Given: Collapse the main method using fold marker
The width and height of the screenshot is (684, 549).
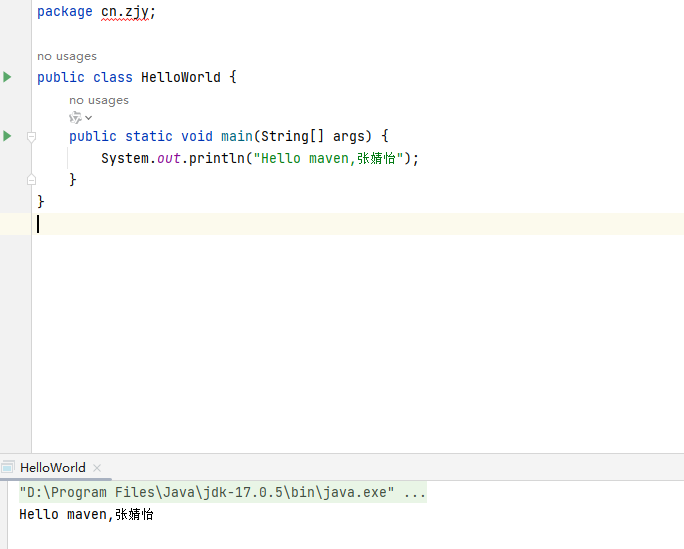Looking at the screenshot, I should point(31,136).
